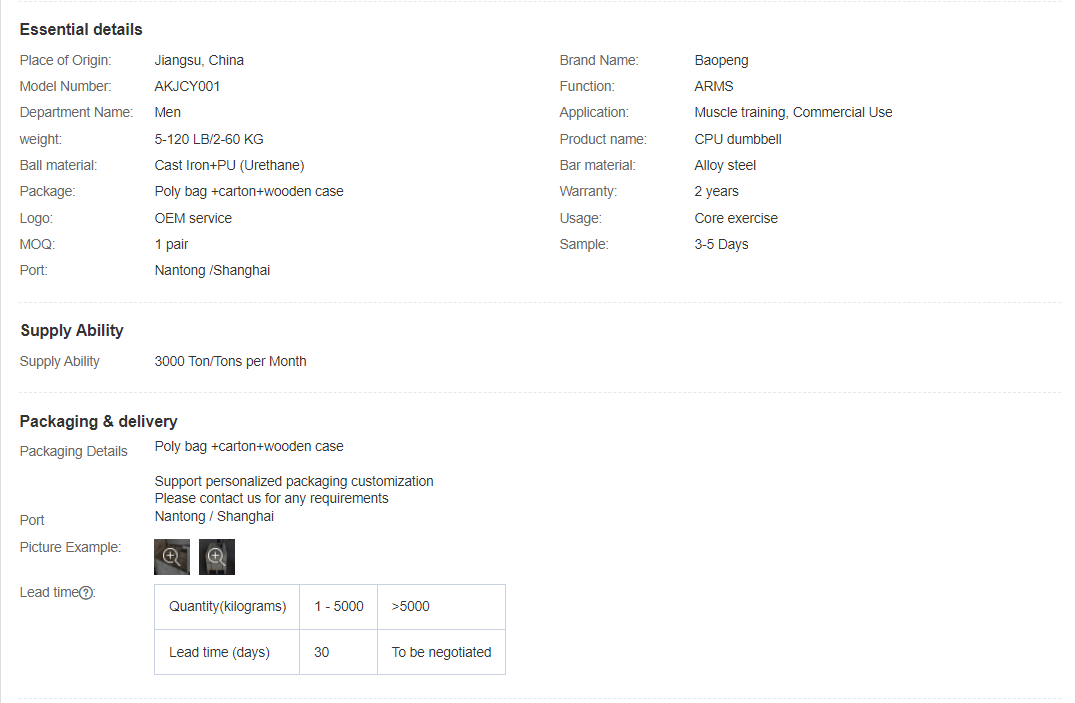Click the Support personalized packaging customization text
1075x703 pixels.
tap(294, 481)
